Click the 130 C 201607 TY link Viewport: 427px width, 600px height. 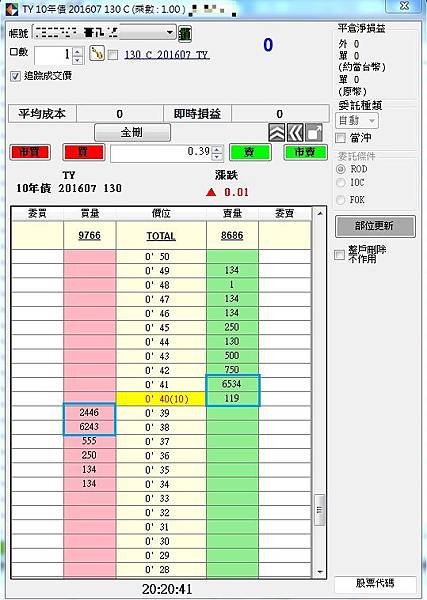(166, 55)
